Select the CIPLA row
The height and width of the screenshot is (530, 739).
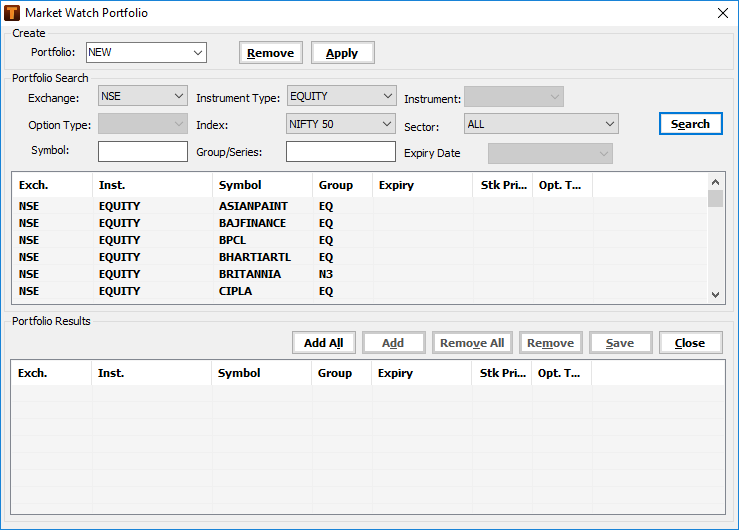click(359, 291)
